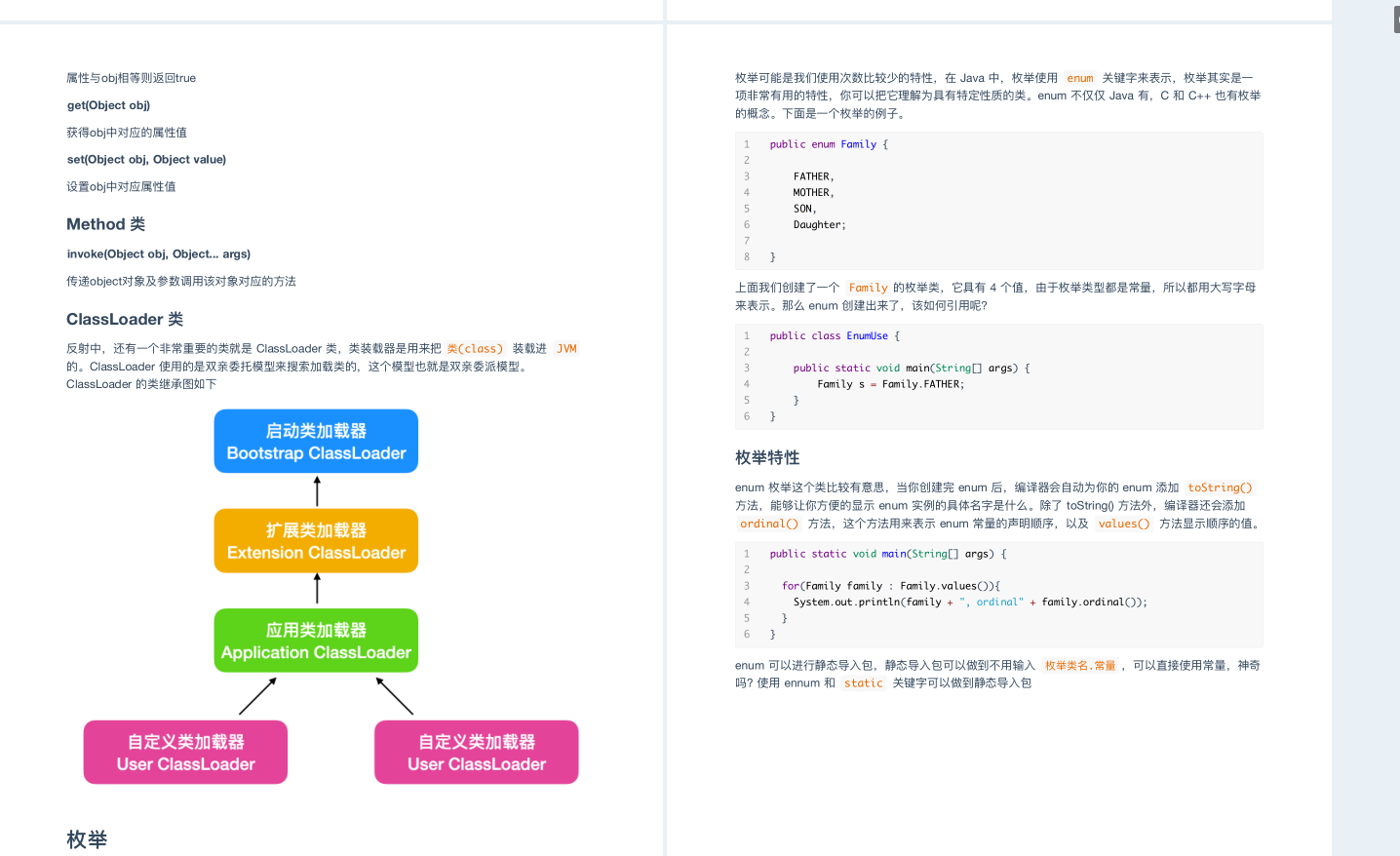Click the text '设置obj中对应属性值'
The width and height of the screenshot is (1400, 856).
click(x=121, y=186)
